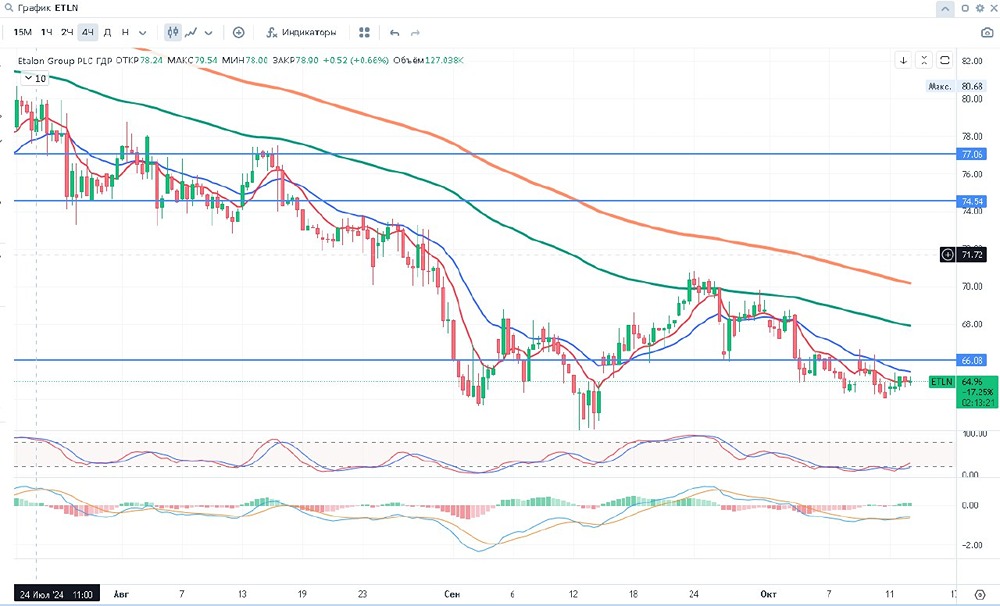Undo the last chart action
Screen dimensions: 1000x606
click(395, 33)
